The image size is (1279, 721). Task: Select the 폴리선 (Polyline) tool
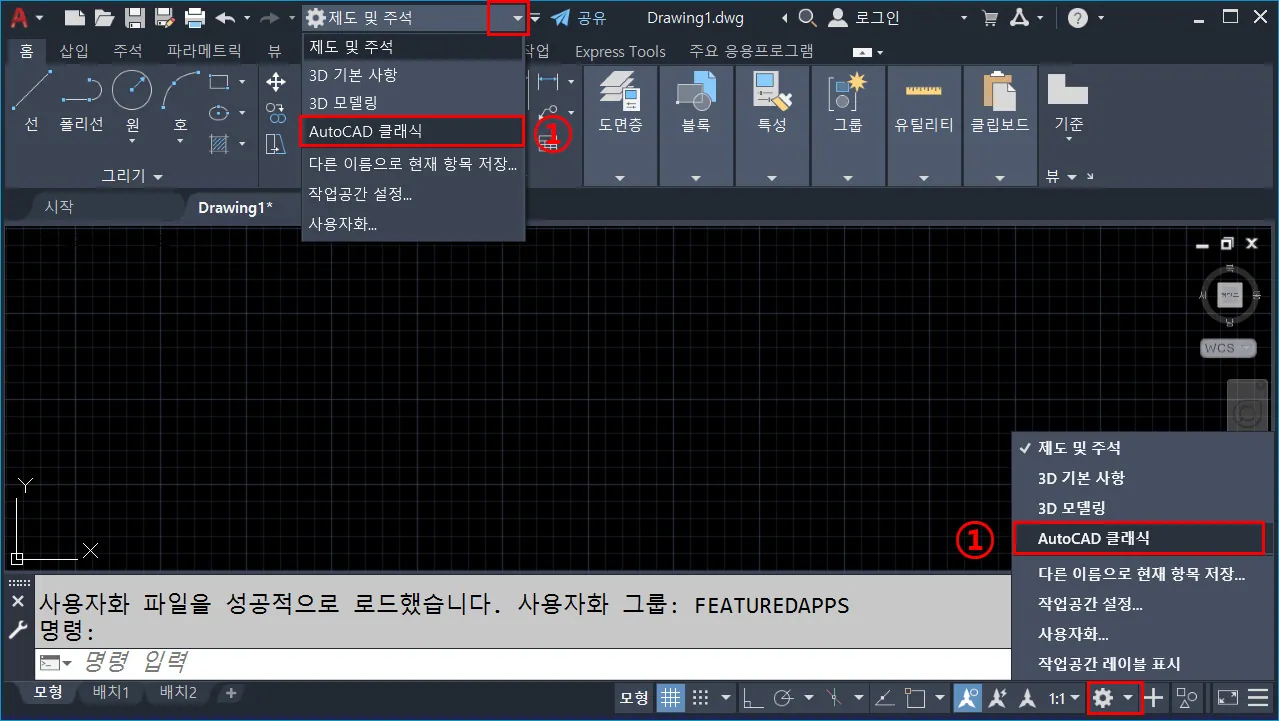point(82,103)
